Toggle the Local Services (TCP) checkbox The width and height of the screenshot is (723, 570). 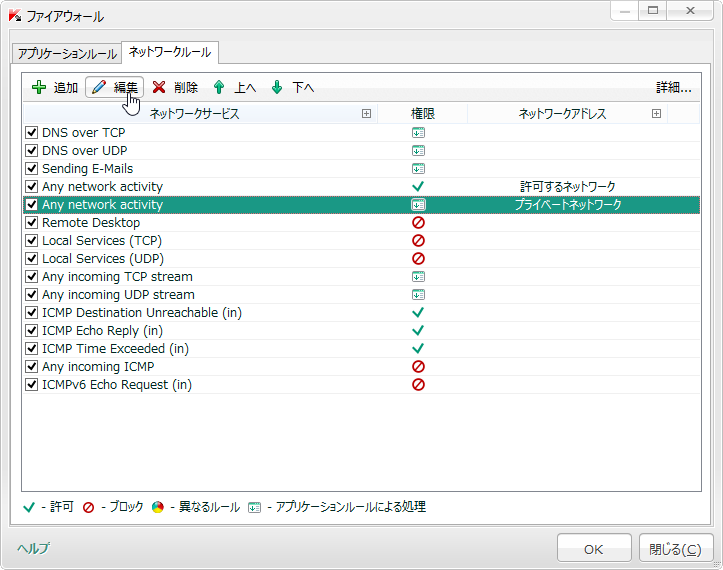31,241
